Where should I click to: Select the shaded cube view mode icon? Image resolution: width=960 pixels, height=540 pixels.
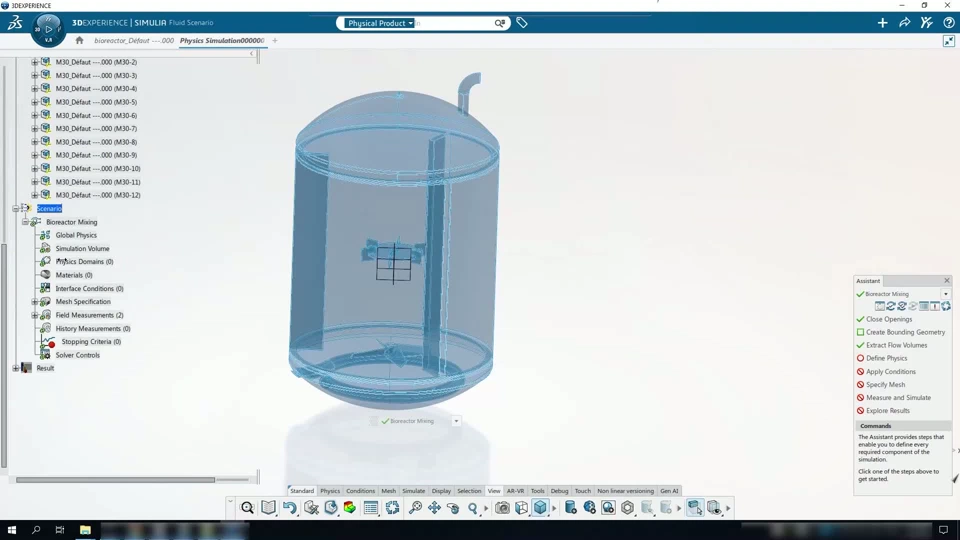click(x=540, y=508)
